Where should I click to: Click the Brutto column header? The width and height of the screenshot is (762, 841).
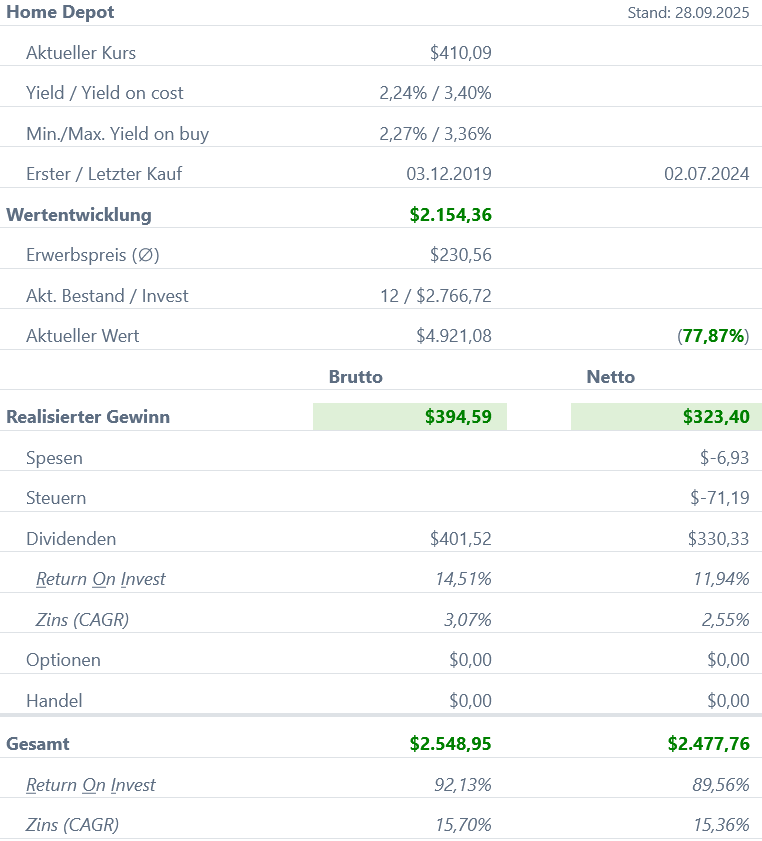coord(356,377)
